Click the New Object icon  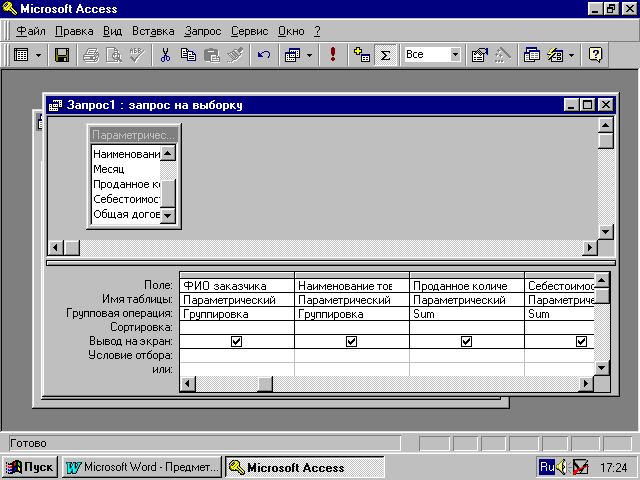point(555,55)
